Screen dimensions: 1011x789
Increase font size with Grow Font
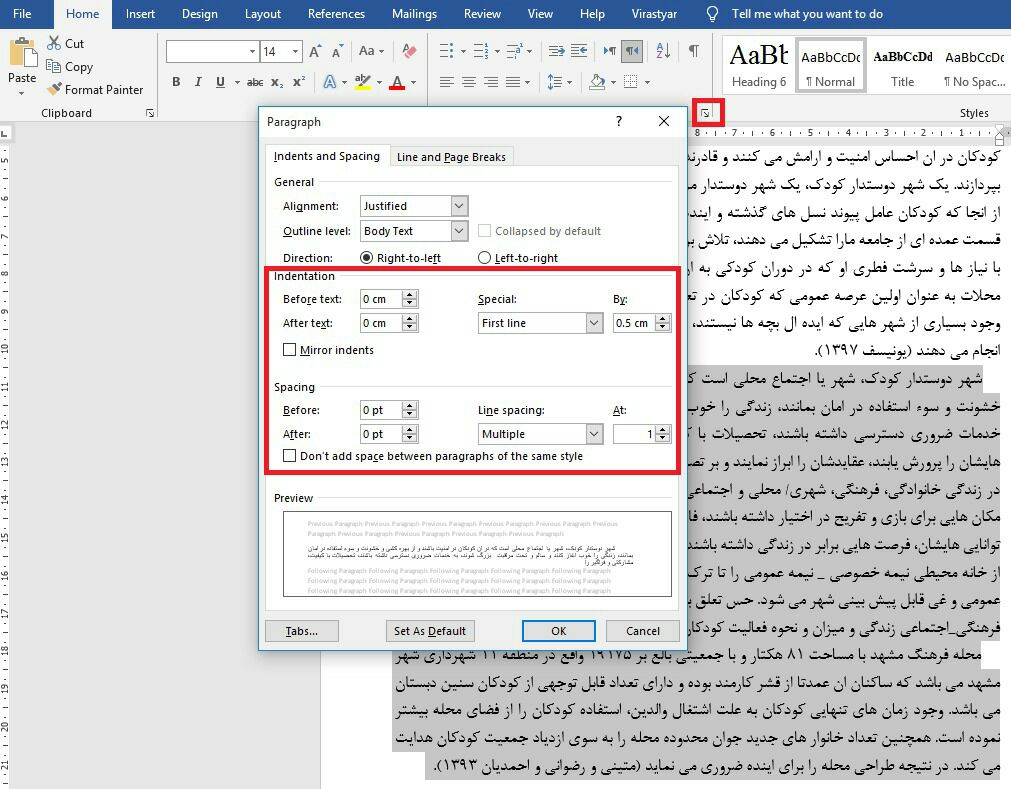[315, 51]
